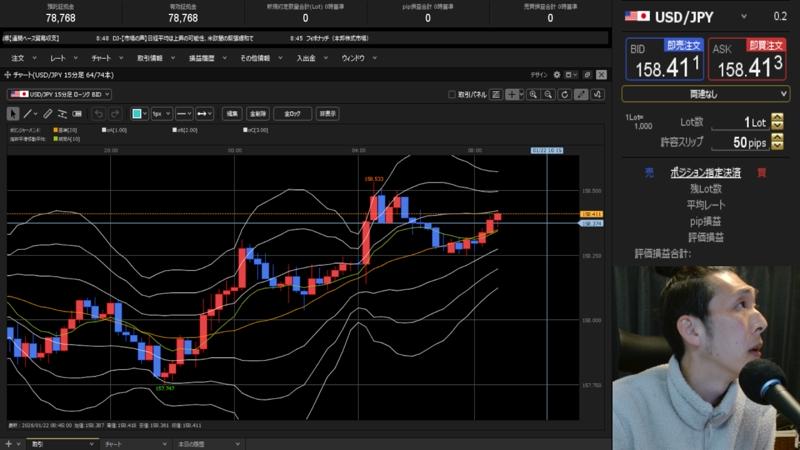Enable the 取引パネル checkbox
The image size is (800, 450).
click(453, 94)
